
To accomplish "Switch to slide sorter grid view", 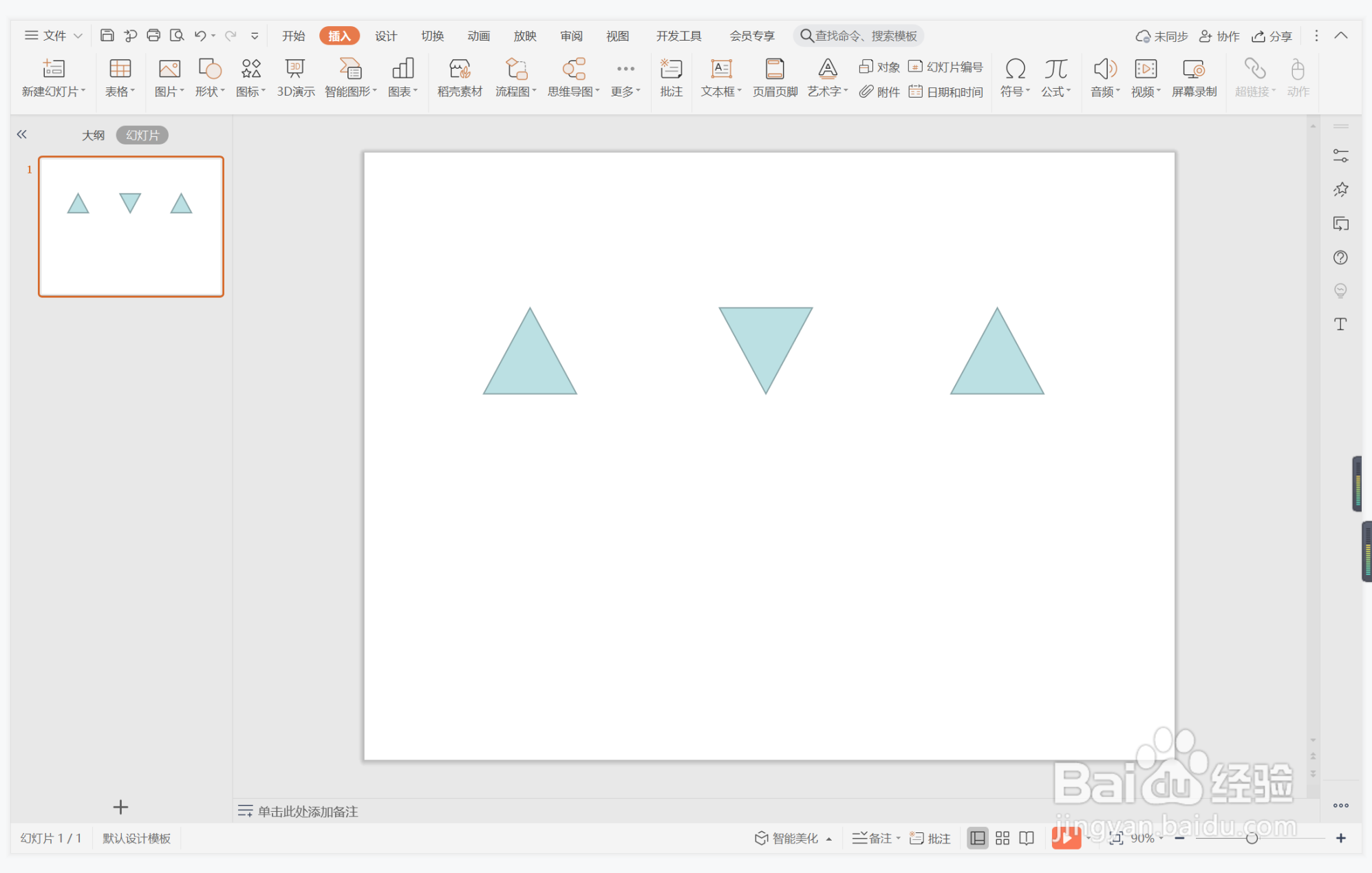I will pyautogui.click(x=1002, y=838).
